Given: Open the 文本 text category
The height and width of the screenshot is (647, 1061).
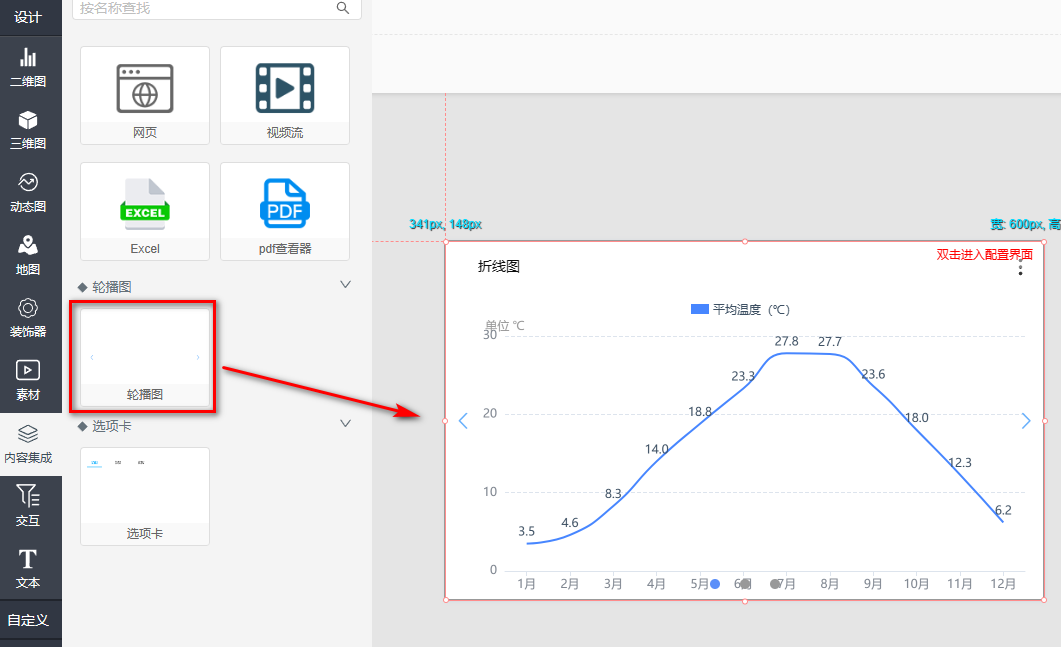Looking at the screenshot, I should [28, 568].
